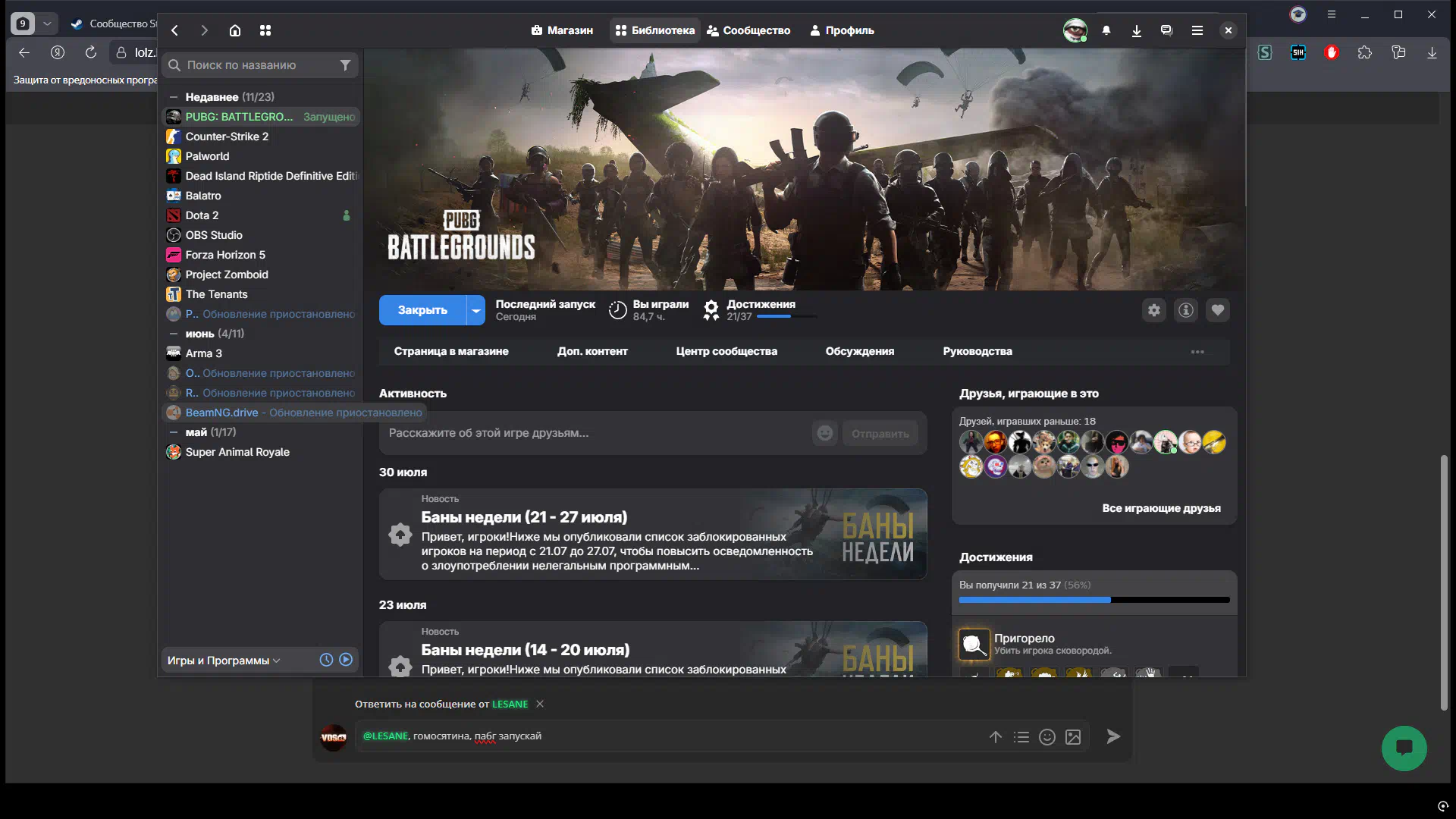Viewport: 1456px width, 819px height.
Task: Open Руководства link
Action: tap(977, 351)
